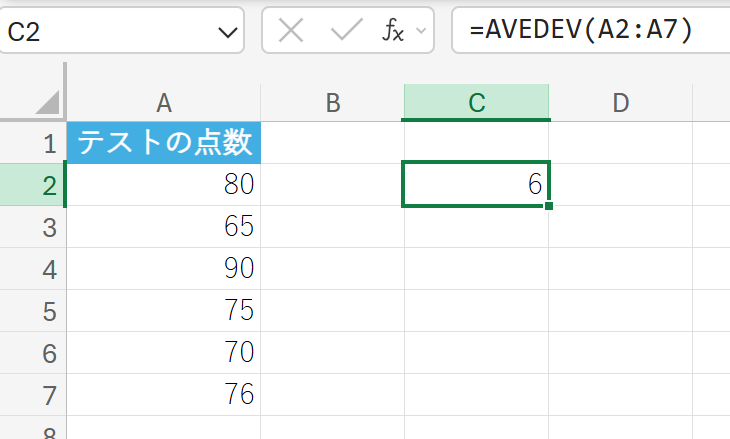Click the テストの点数 header cell
Screen dimensions: 730x439
pyautogui.click(x=164, y=143)
